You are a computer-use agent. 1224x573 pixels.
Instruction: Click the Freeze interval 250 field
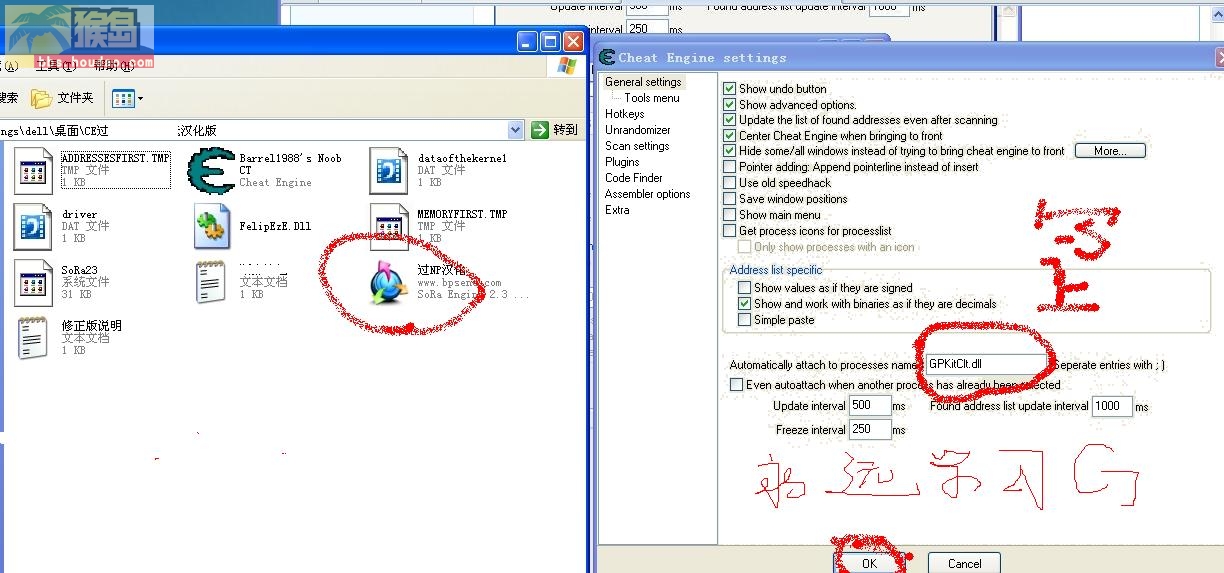point(869,430)
